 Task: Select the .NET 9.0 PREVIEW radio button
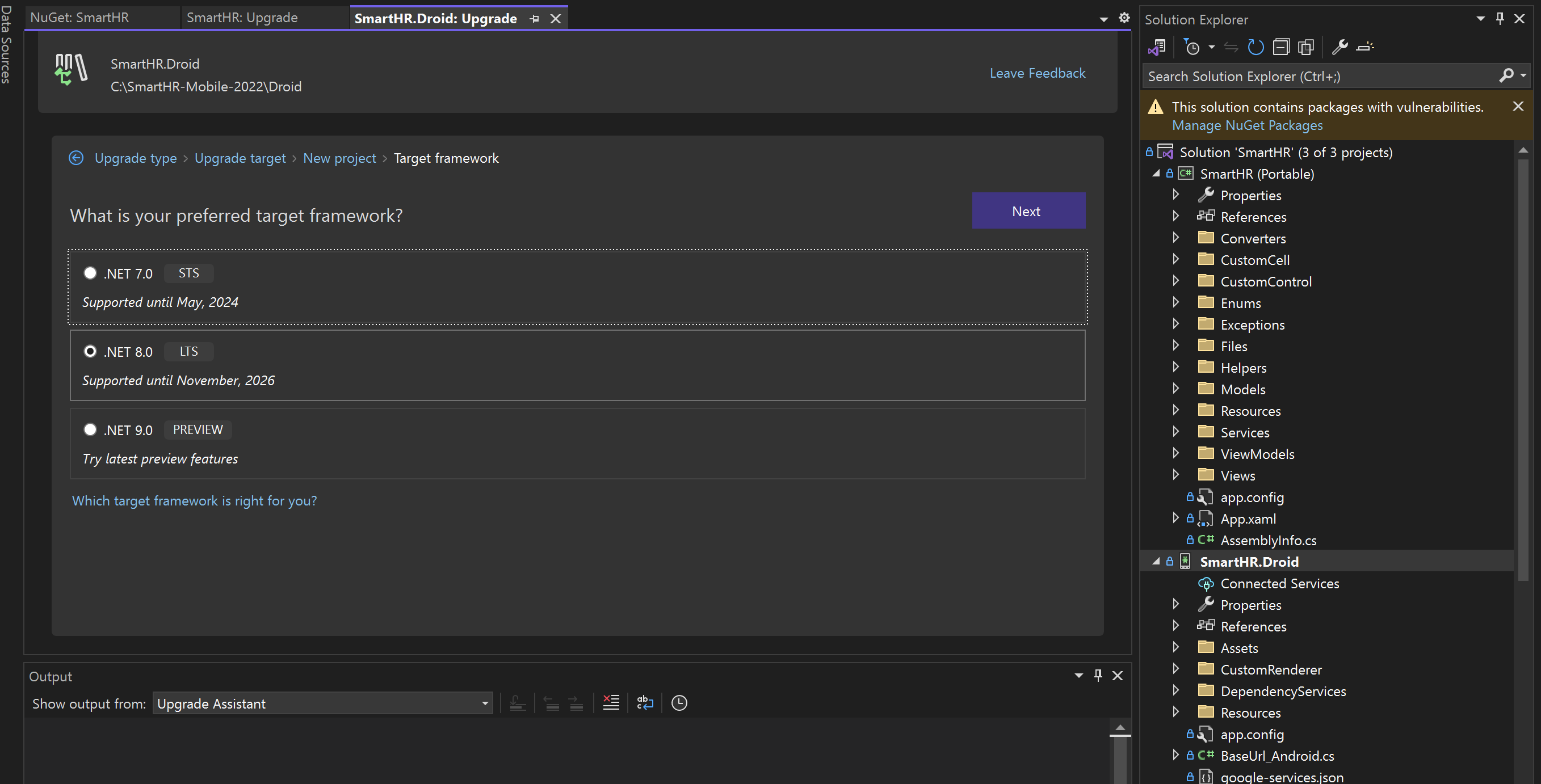90,429
